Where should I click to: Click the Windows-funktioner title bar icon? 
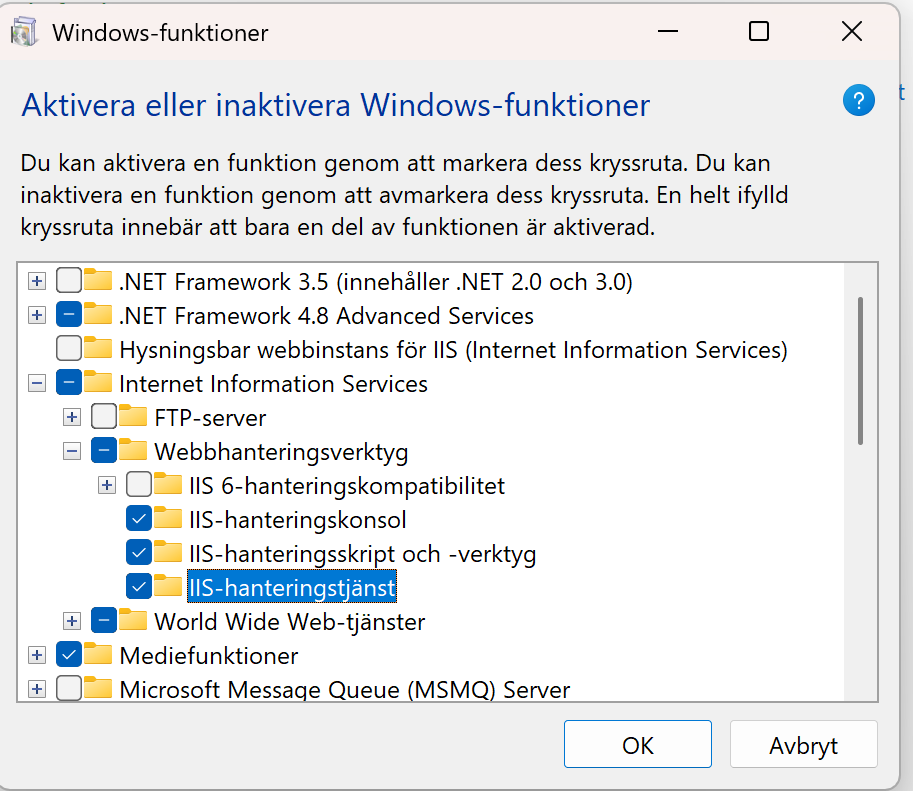(24, 31)
